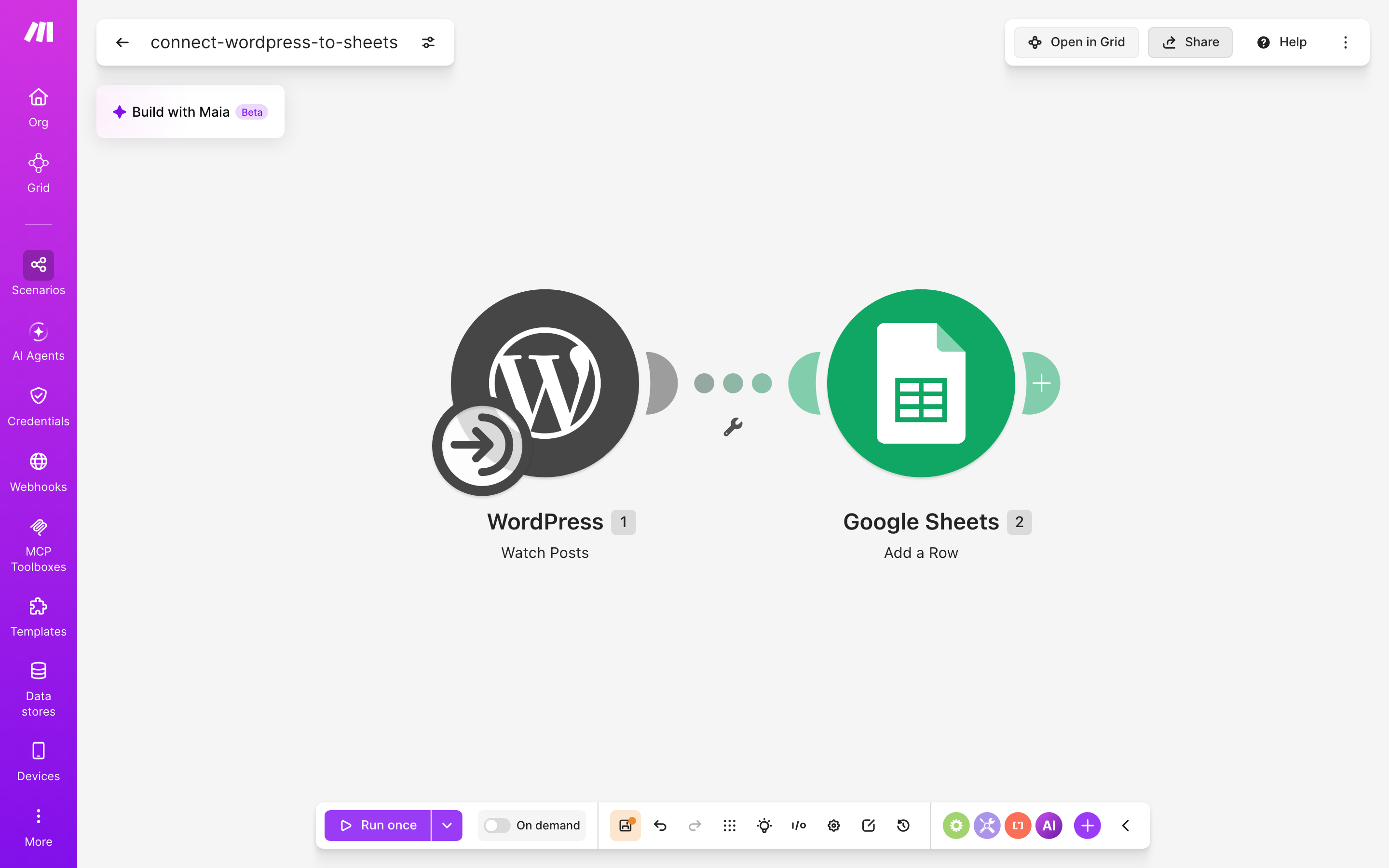Screen dimensions: 1389x868
Task: Open the Credentials section
Action: pyautogui.click(x=39, y=407)
